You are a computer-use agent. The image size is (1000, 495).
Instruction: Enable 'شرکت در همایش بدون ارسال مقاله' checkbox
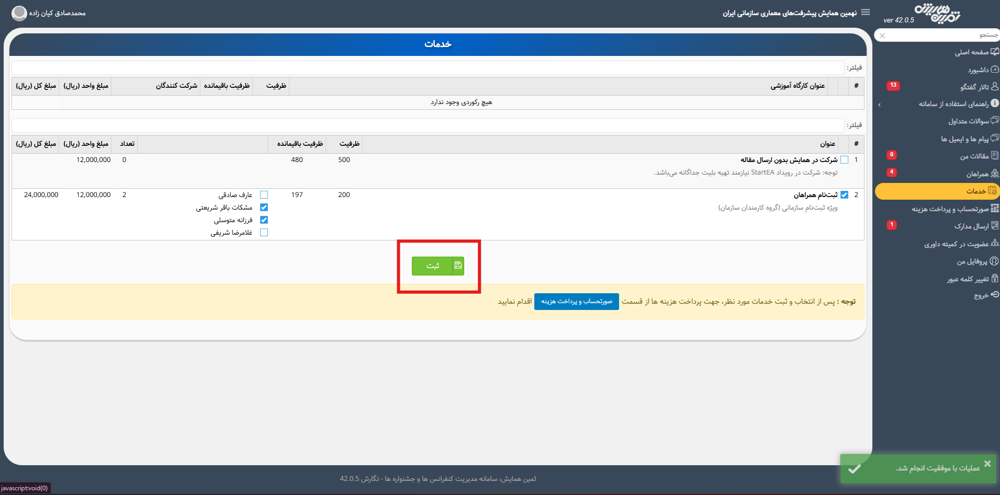pos(844,160)
